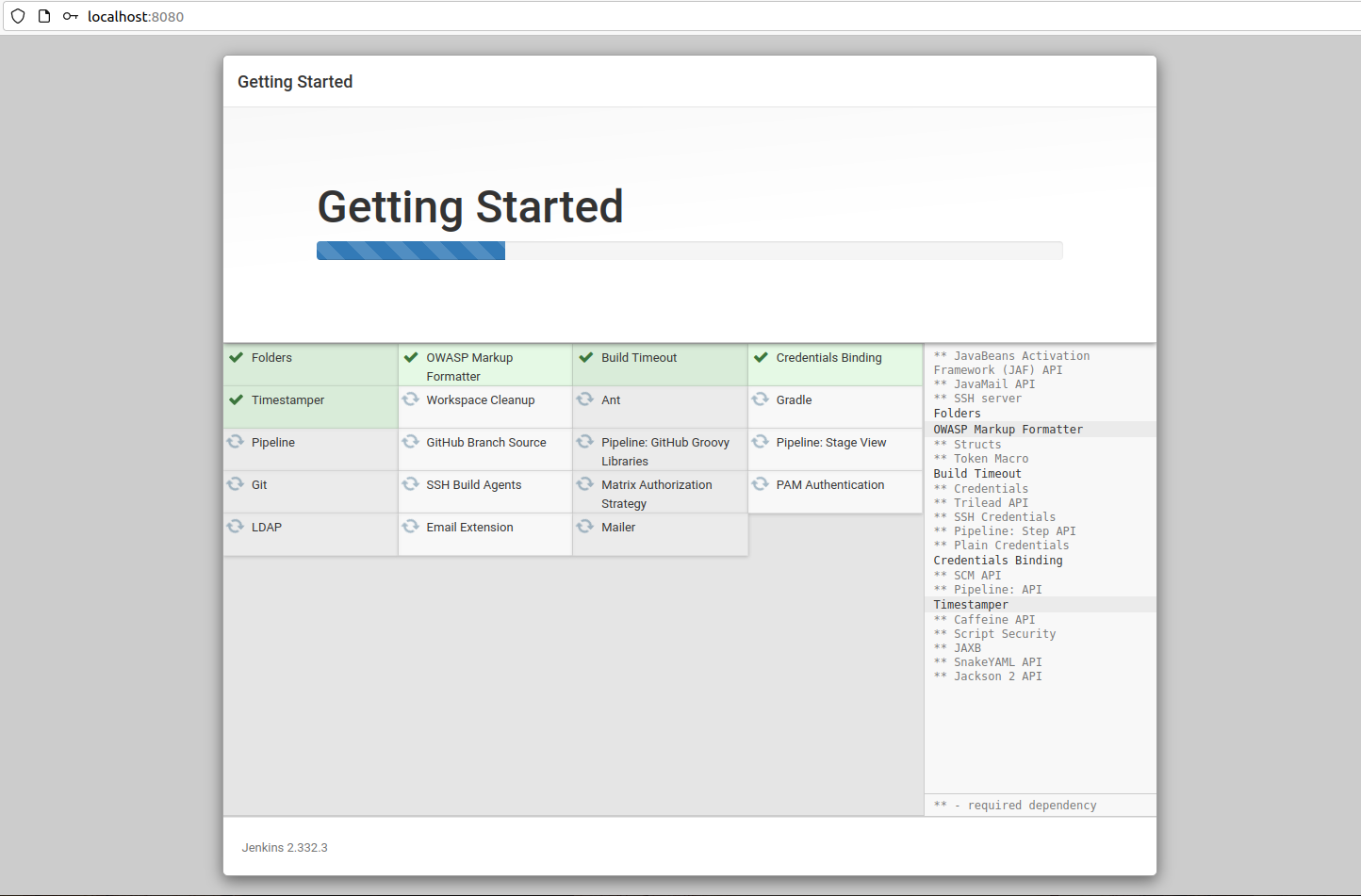Image resolution: width=1361 pixels, height=896 pixels.
Task: Click the Matrix Authorization Strategy sync icon
Action: [x=585, y=484]
